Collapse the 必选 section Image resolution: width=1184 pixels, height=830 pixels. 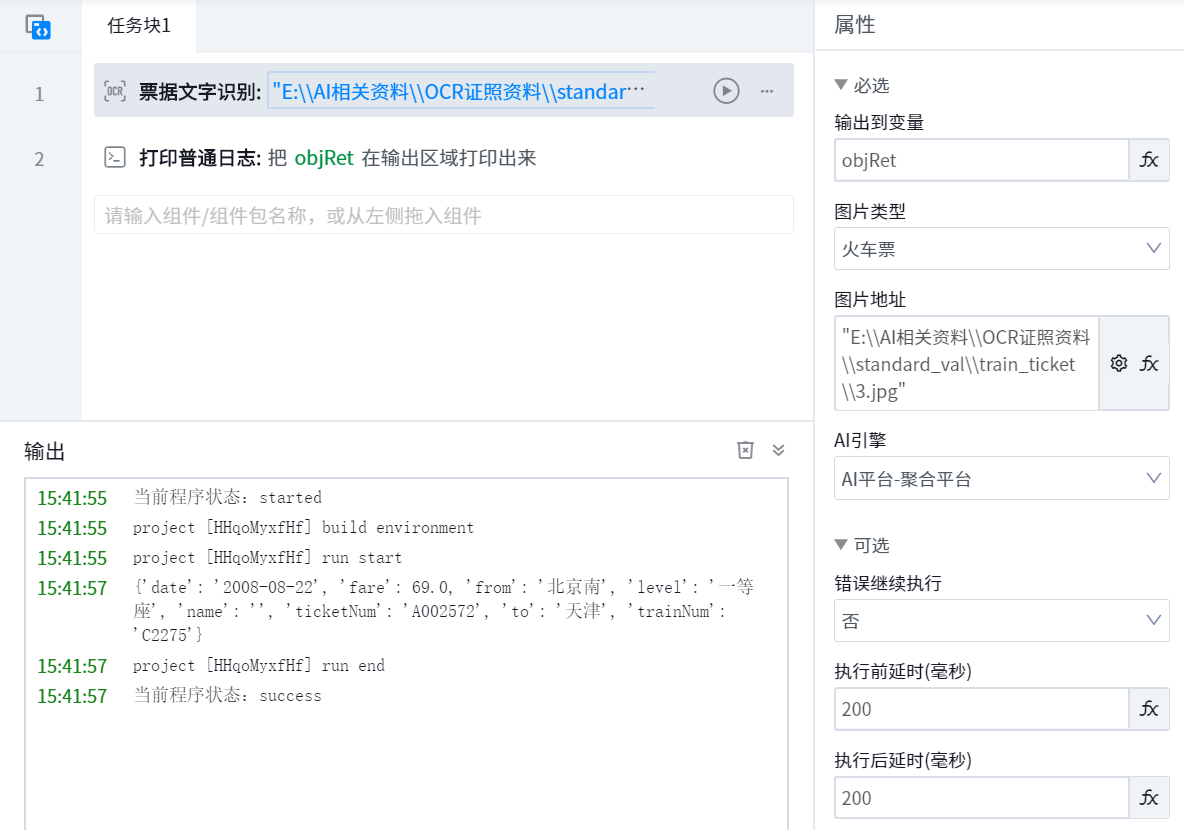point(841,85)
